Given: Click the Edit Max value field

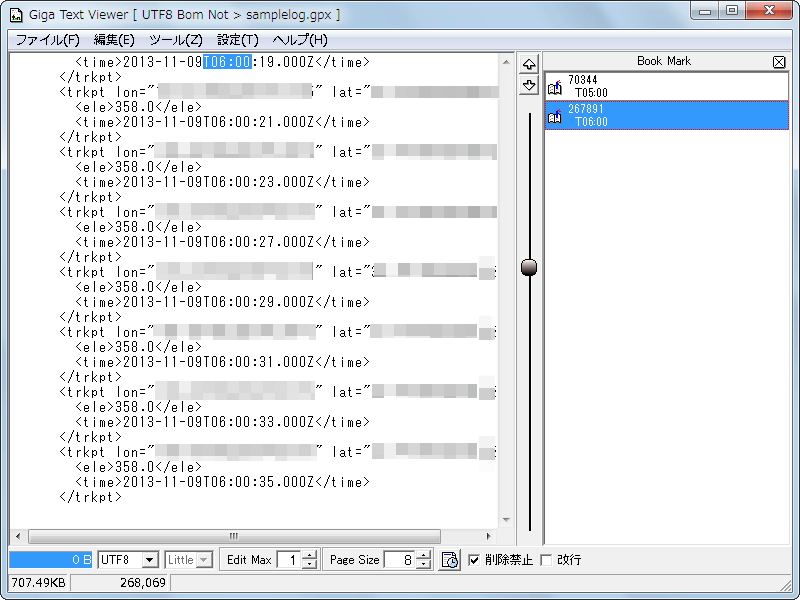Looking at the screenshot, I should pyautogui.click(x=289, y=560).
